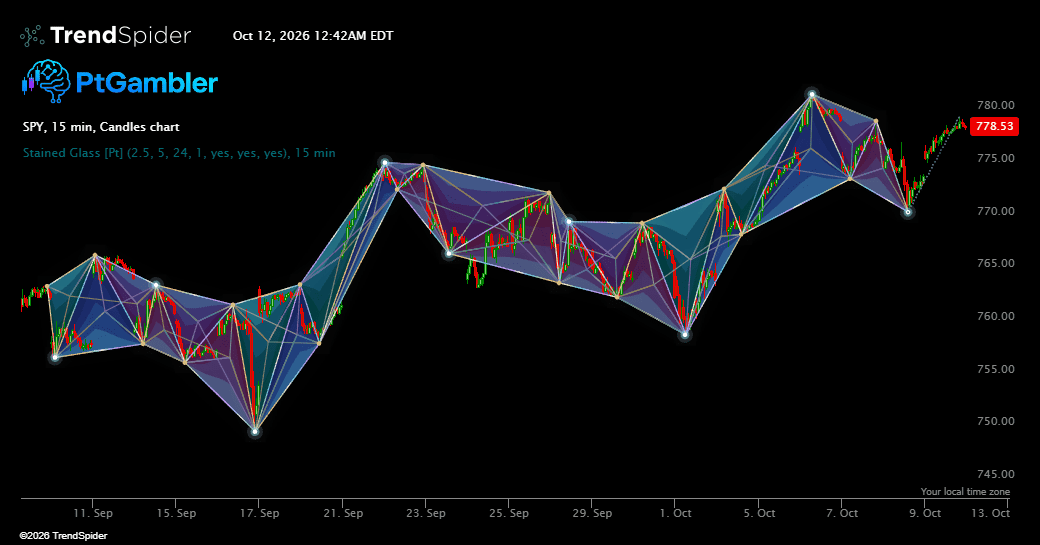The image size is (1040, 545).
Task: Select the glowing pivot marker at the chart's lowest trough
Action: 255,432
